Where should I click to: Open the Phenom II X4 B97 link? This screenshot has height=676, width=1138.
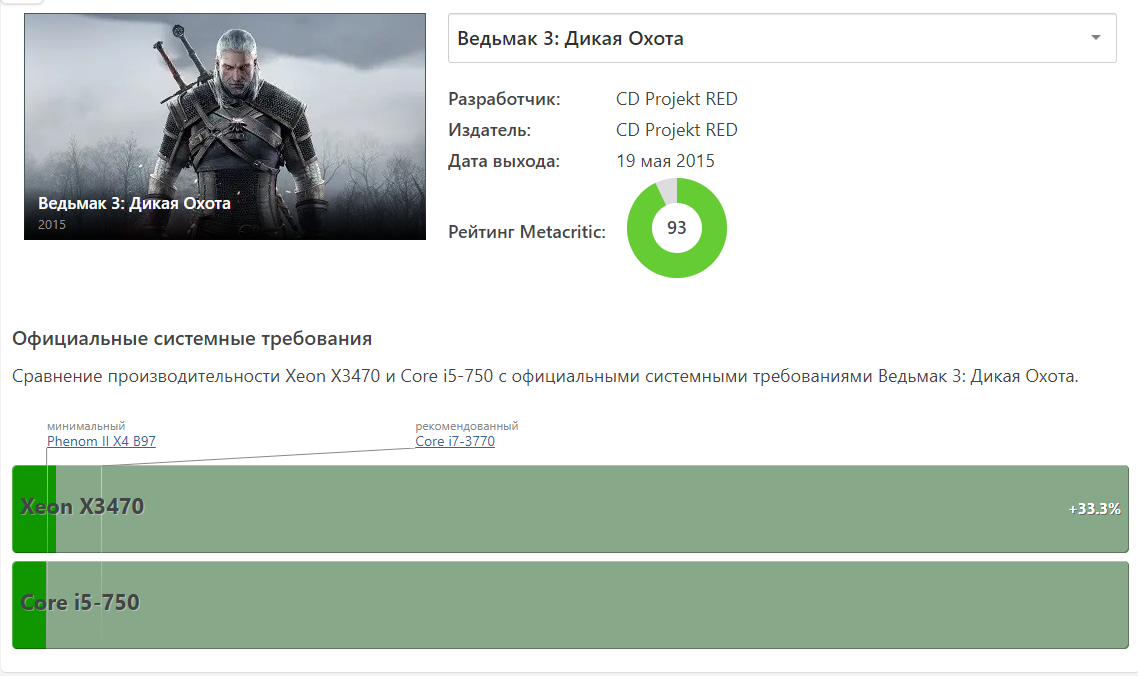coord(101,441)
